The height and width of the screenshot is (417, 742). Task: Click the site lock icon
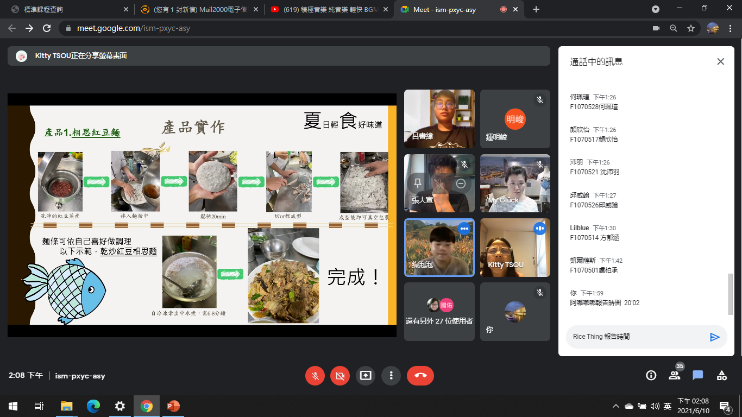click(68, 28)
